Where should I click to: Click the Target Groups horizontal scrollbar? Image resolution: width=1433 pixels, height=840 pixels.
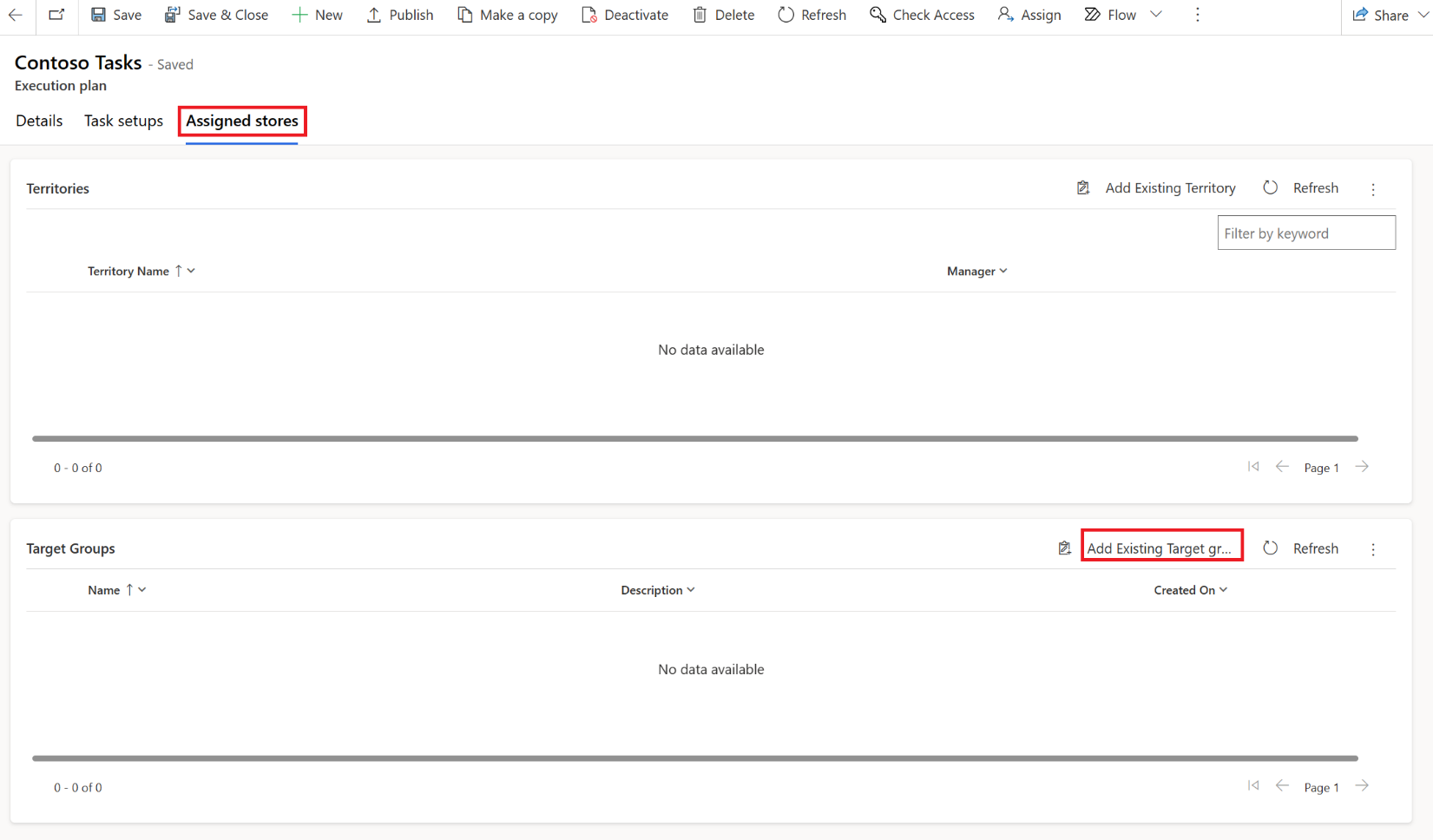point(695,758)
